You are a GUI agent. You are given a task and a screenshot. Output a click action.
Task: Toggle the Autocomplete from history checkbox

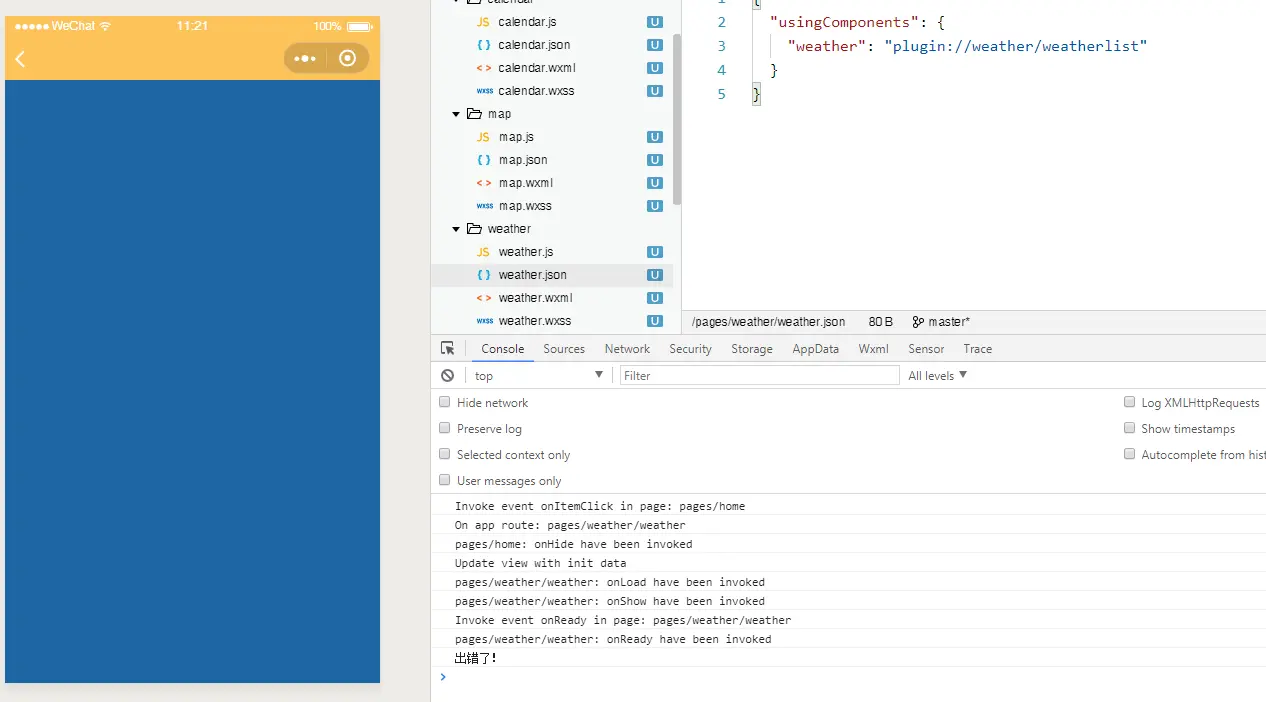(x=1129, y=454)
